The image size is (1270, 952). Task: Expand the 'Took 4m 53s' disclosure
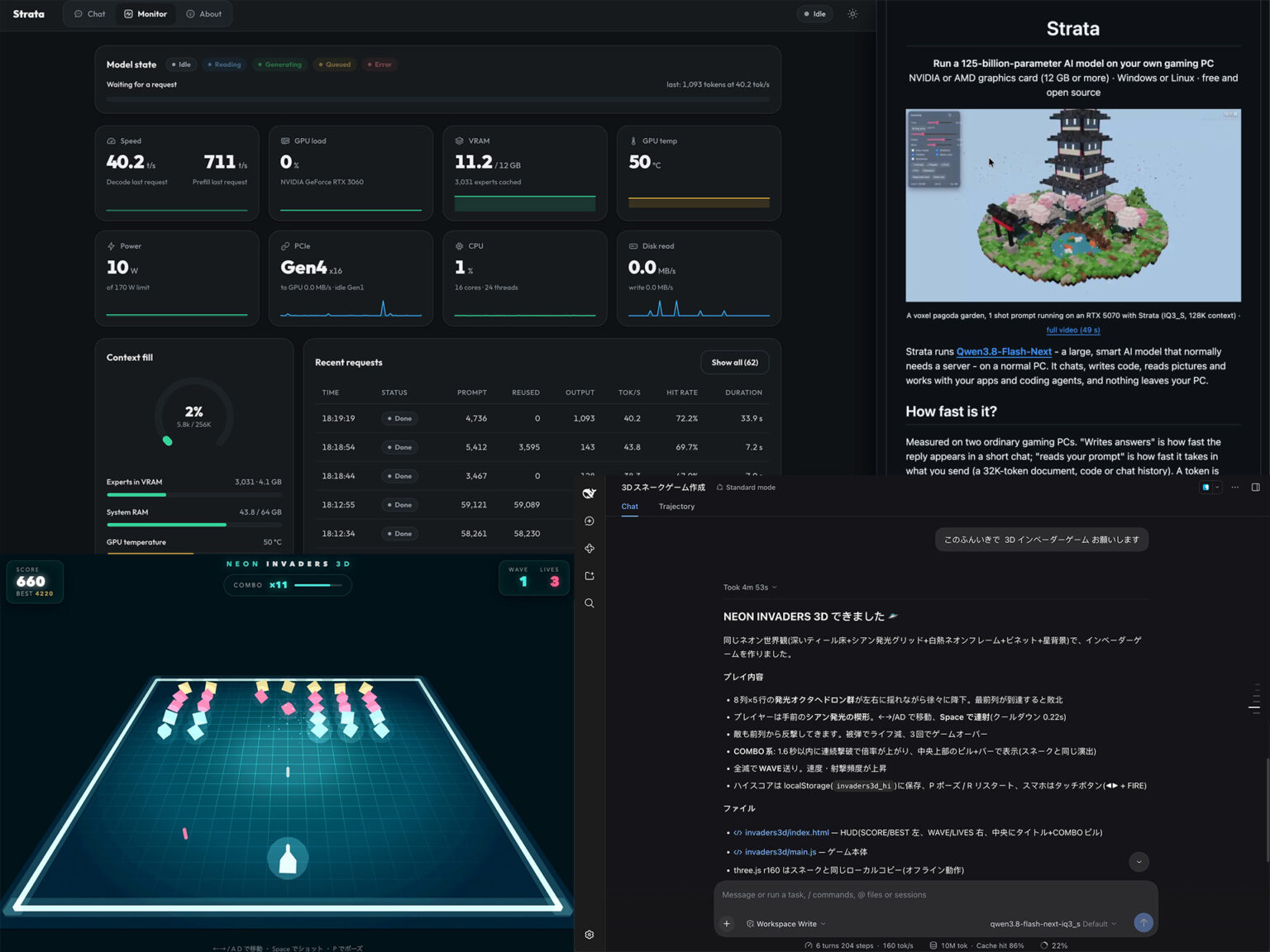[x=750, y=588]
